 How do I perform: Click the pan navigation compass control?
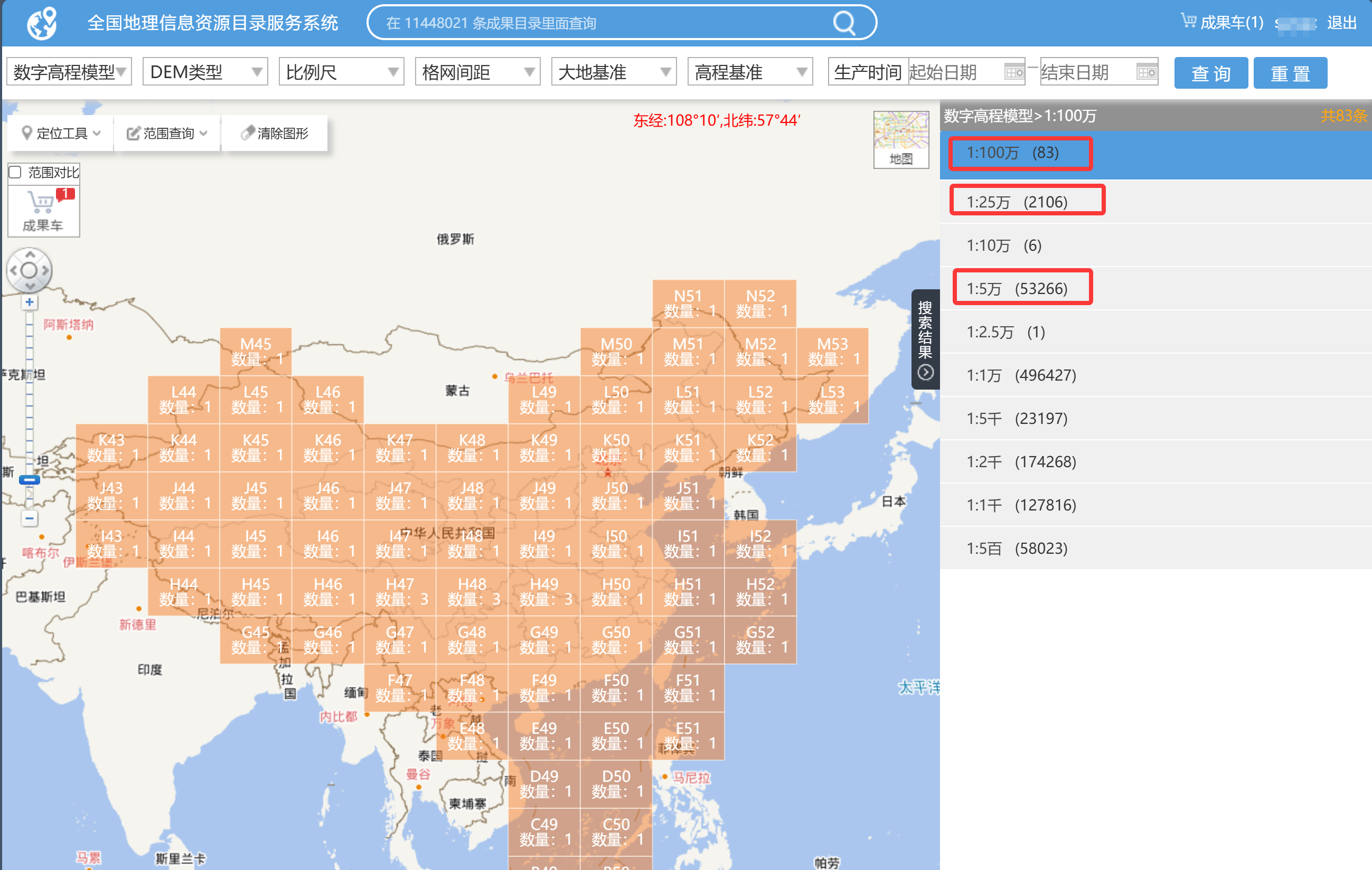pos(30,270)
